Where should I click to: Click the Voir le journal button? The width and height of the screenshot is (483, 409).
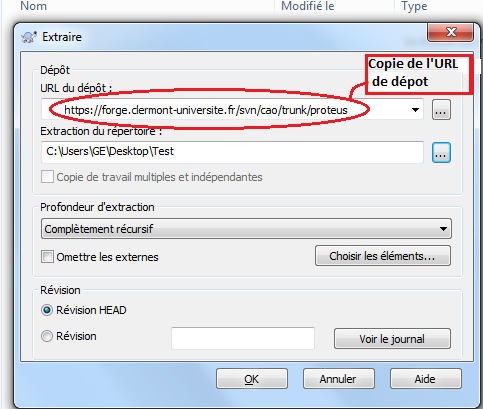tap(392, 339)
